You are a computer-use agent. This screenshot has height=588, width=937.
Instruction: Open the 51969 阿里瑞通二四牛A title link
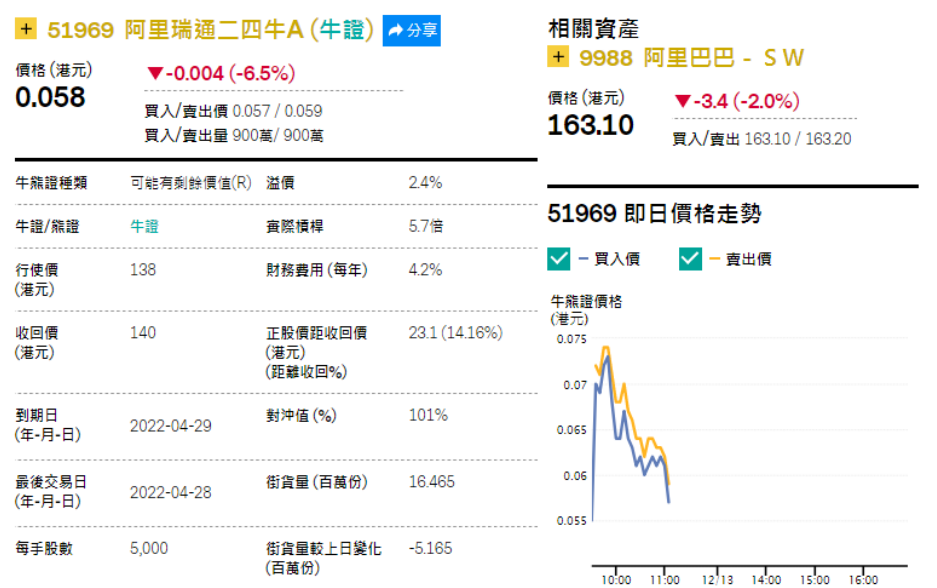[x=211, y=30]
